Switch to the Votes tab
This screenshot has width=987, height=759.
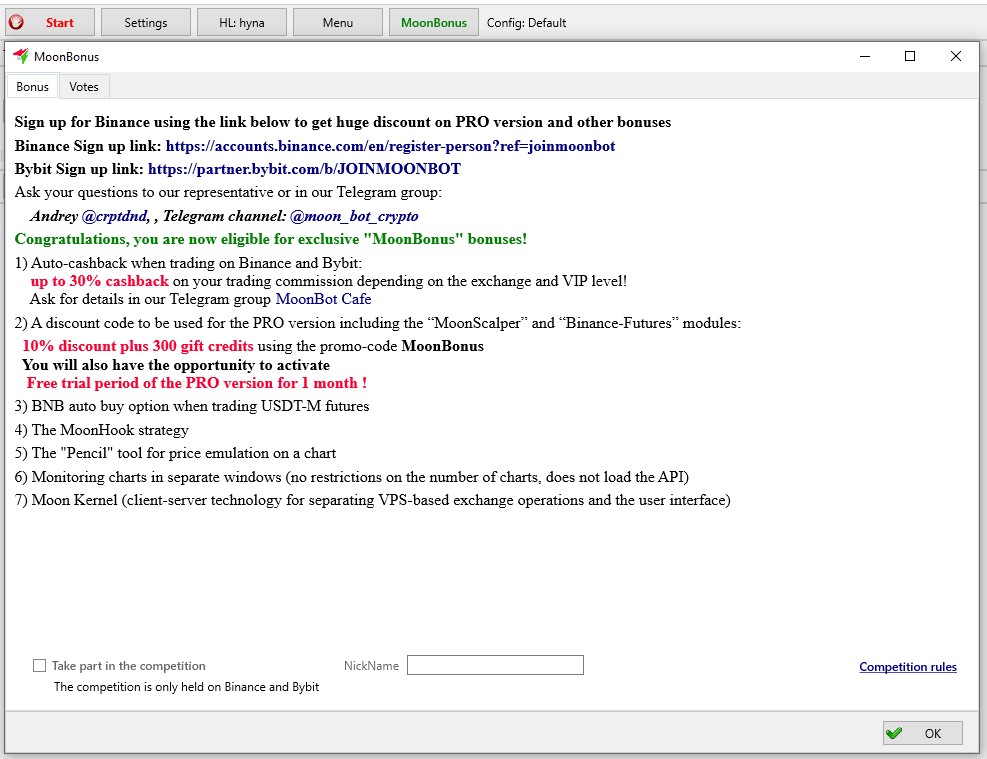pos(84,87)
